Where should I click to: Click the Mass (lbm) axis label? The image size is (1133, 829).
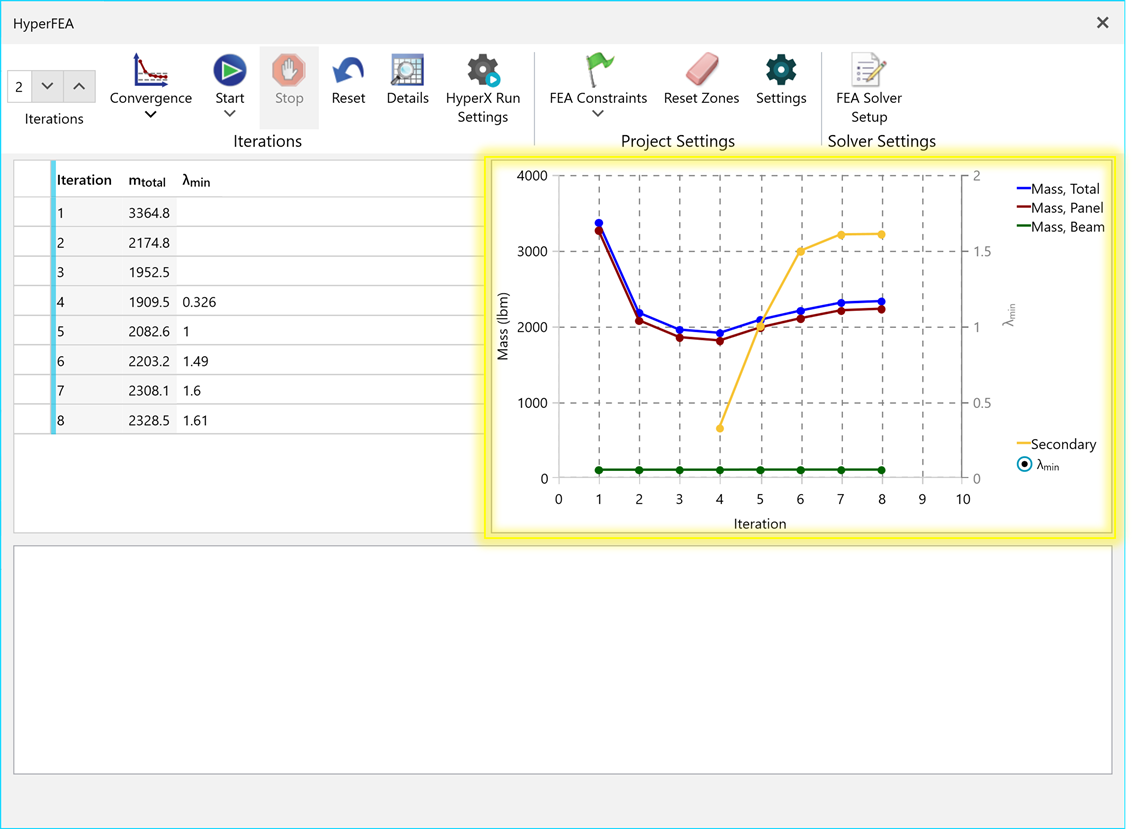point(504,326)
